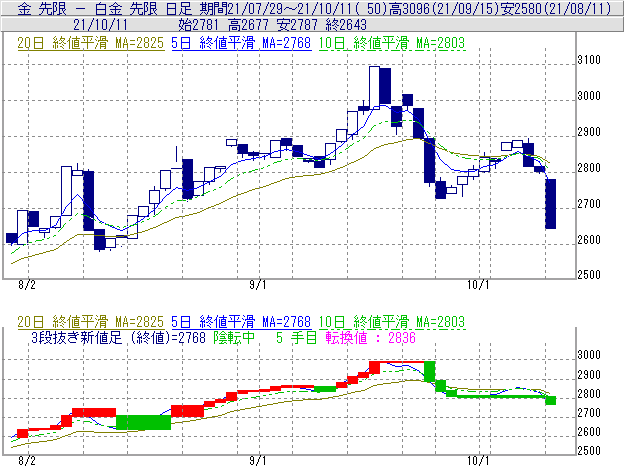Click the date 21/10/11 in the header row
The image size is (624, 475).
(x=100, y=25)
